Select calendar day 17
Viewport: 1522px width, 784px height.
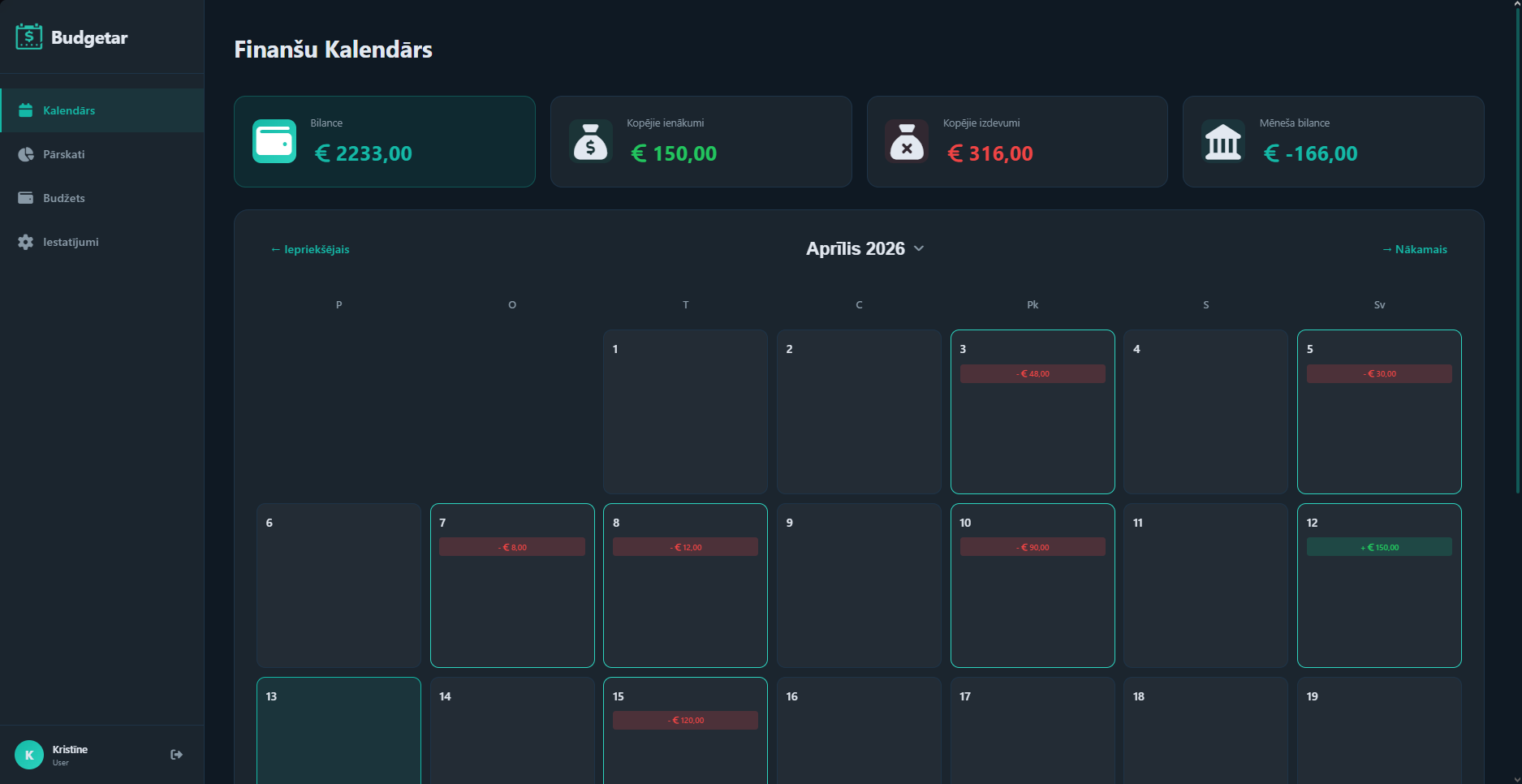1033,730
